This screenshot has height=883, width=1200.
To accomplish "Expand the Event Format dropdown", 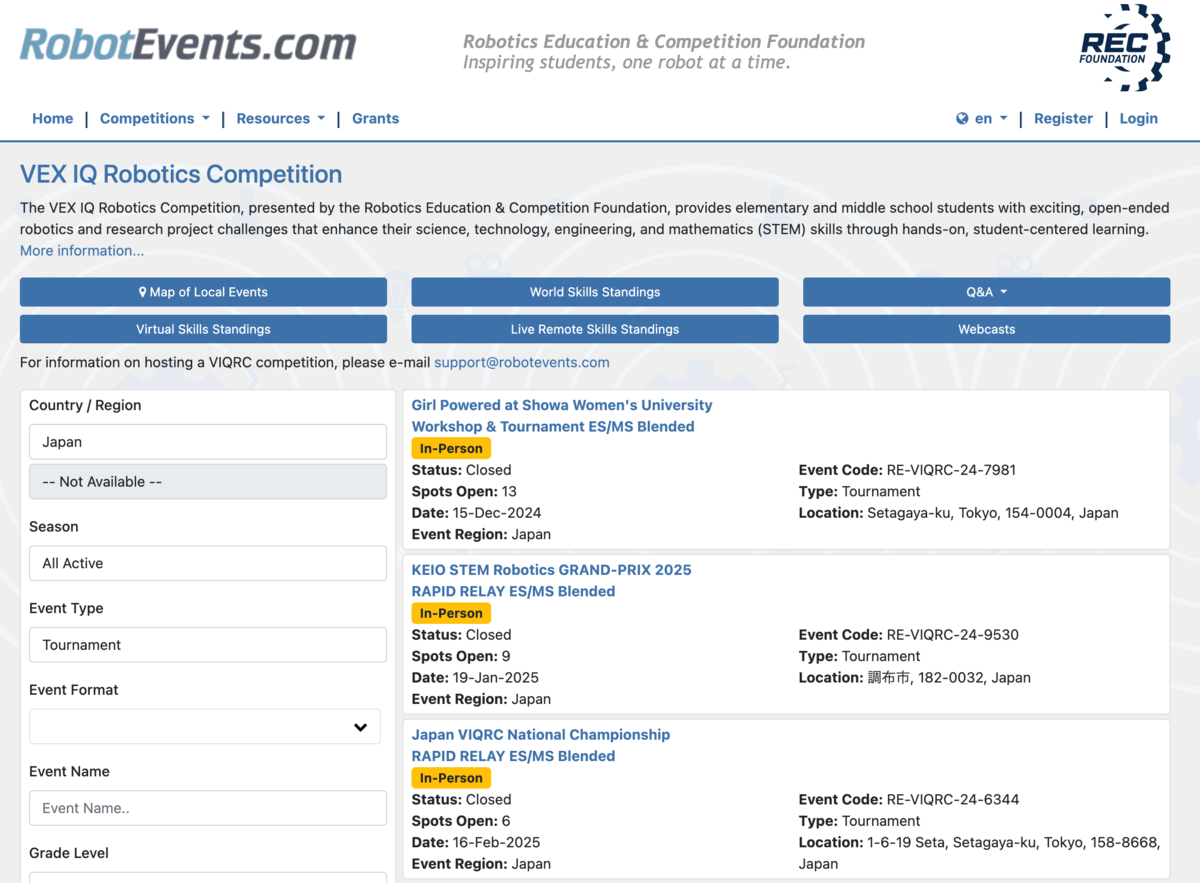I will pyautogui.click(x=205, y=727).
